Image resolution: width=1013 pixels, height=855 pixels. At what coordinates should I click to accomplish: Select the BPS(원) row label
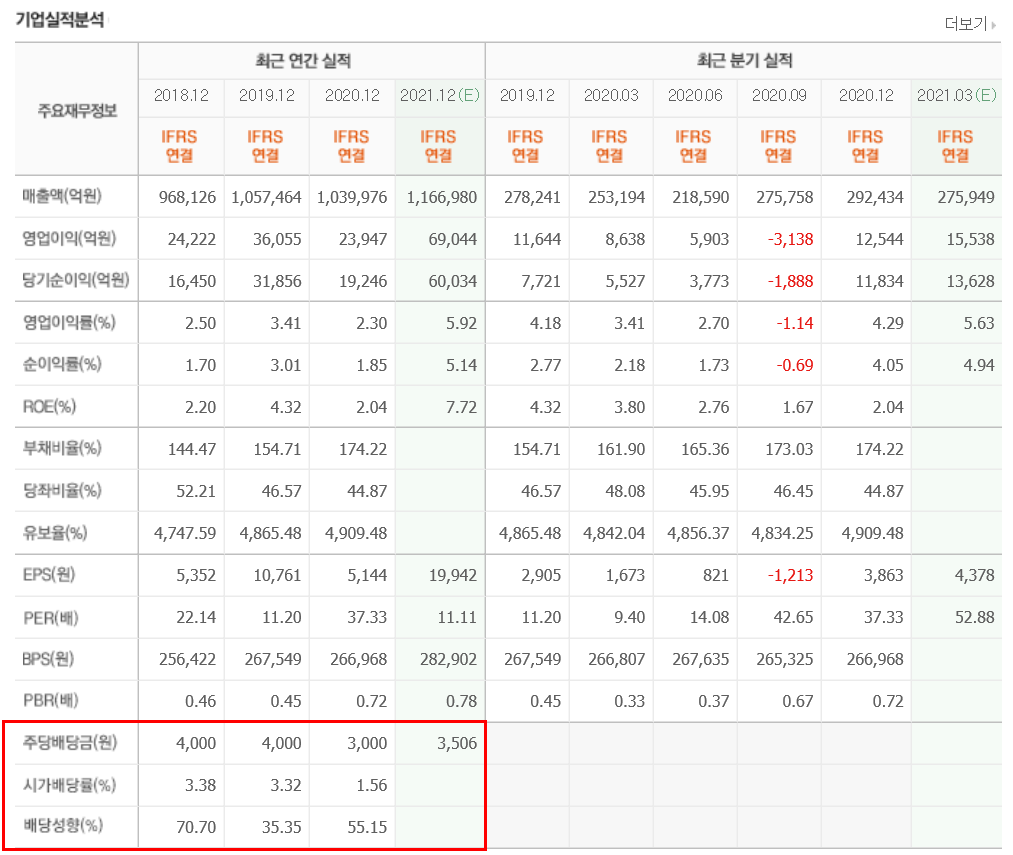(48, 659)
